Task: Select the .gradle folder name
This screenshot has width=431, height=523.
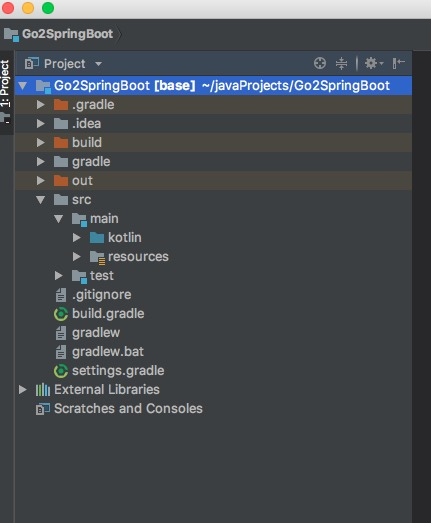Action: (93, 105)
